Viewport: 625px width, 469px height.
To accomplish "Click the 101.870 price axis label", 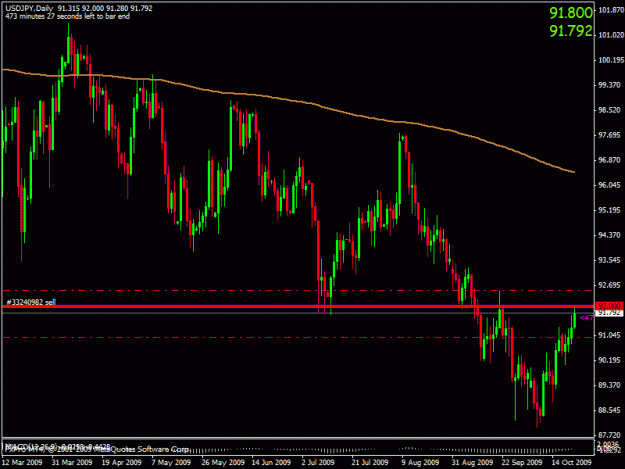I will [611, 10].
